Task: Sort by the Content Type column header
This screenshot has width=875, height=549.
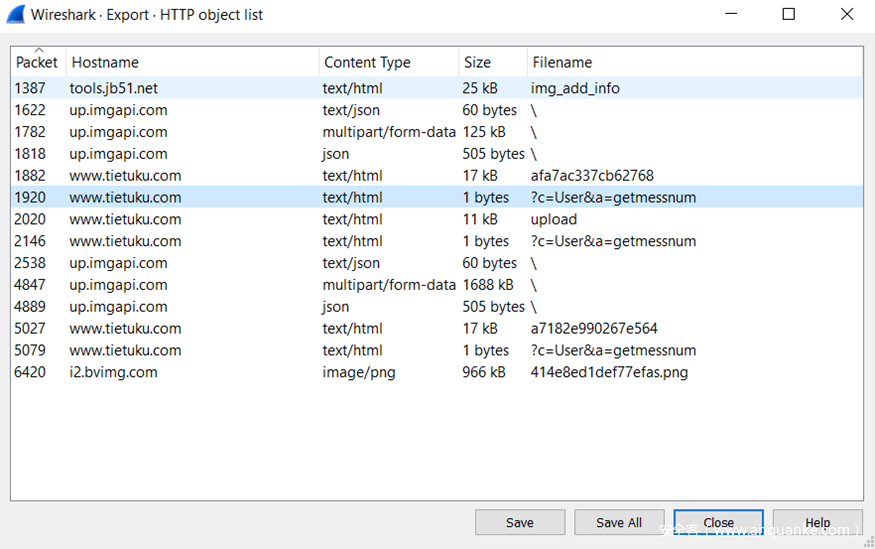Action: tap(388, 62)
